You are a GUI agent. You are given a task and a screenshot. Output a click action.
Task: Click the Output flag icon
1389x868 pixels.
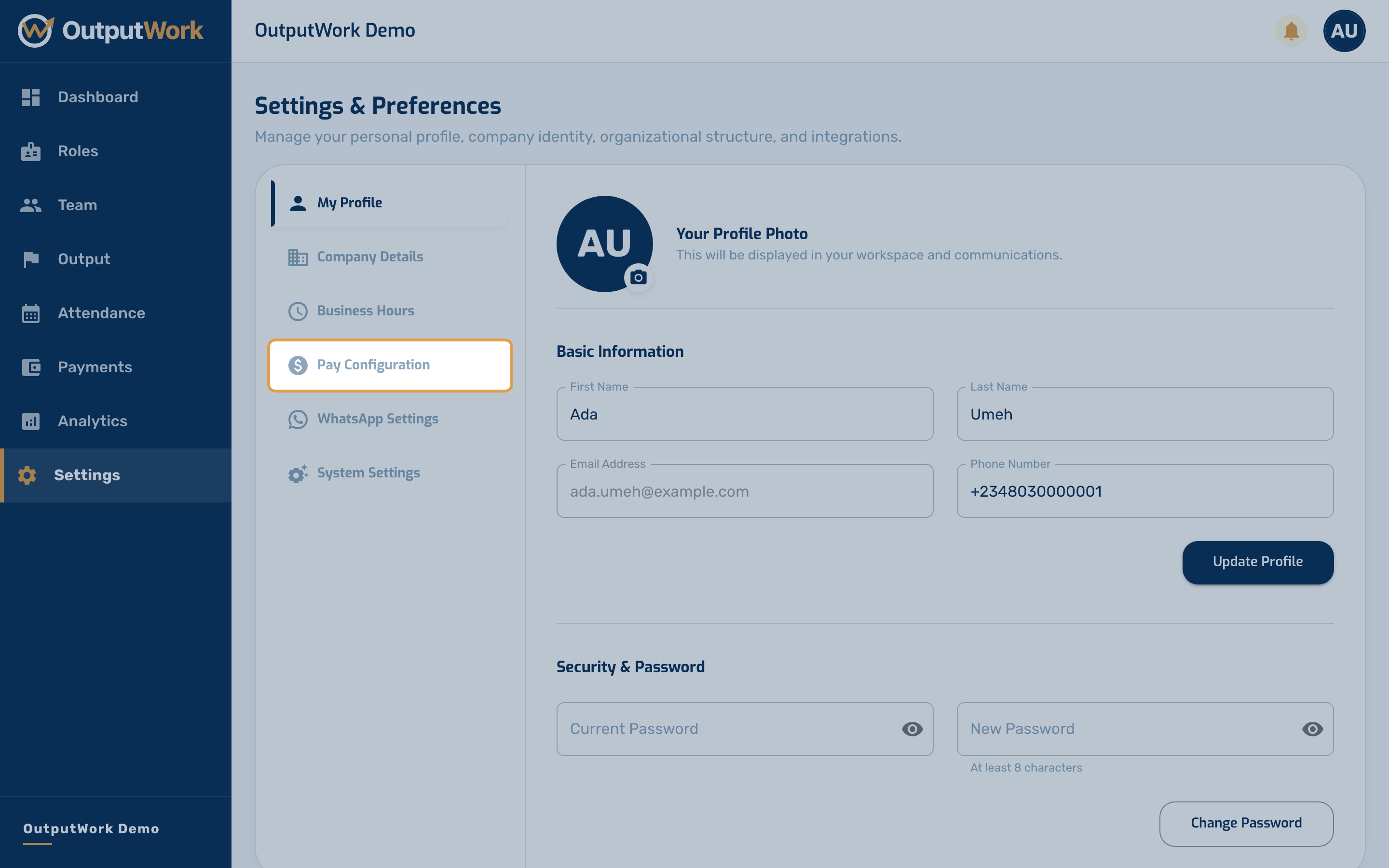[x=31, y=259]
